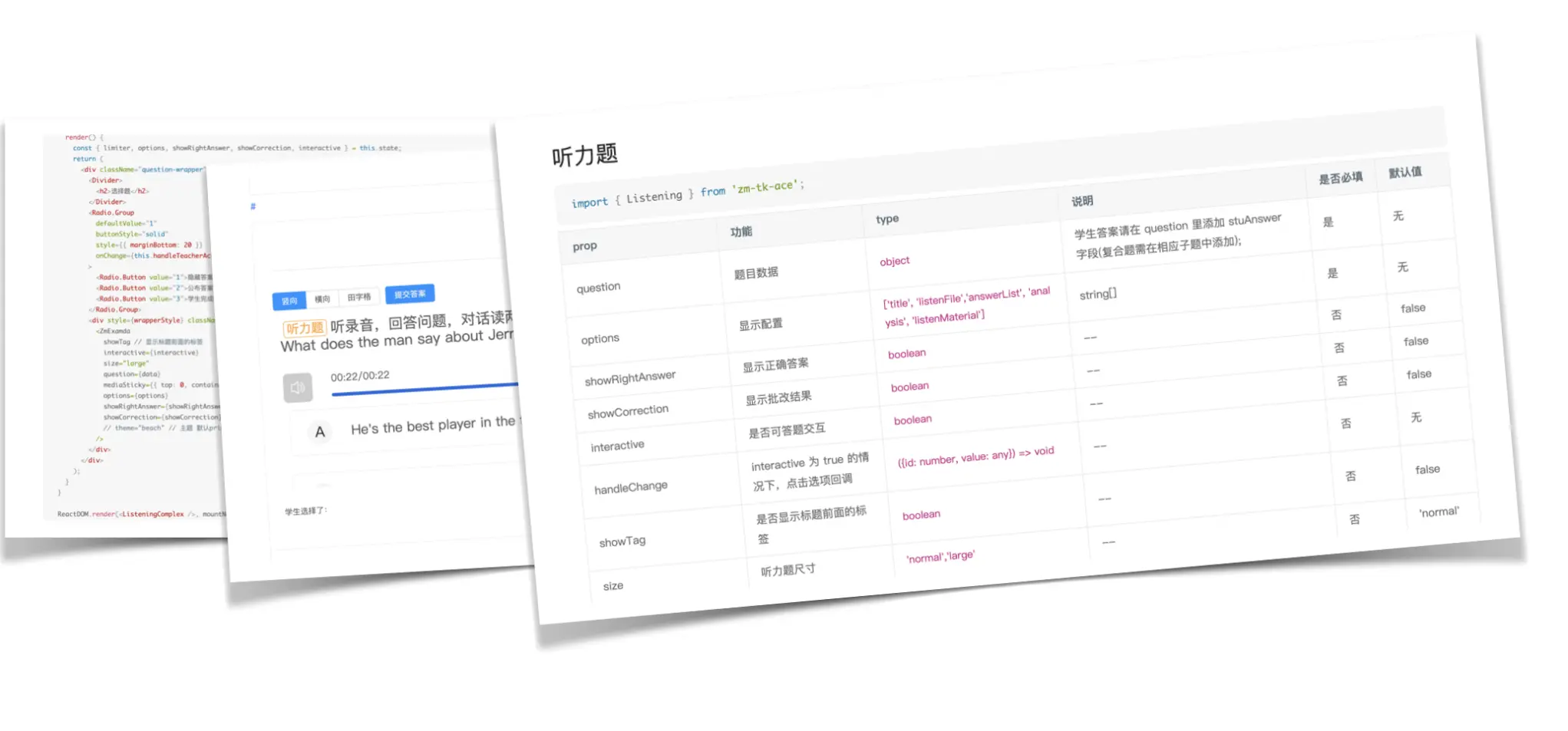Click the speaker icon on the audio player

[298, 387]
